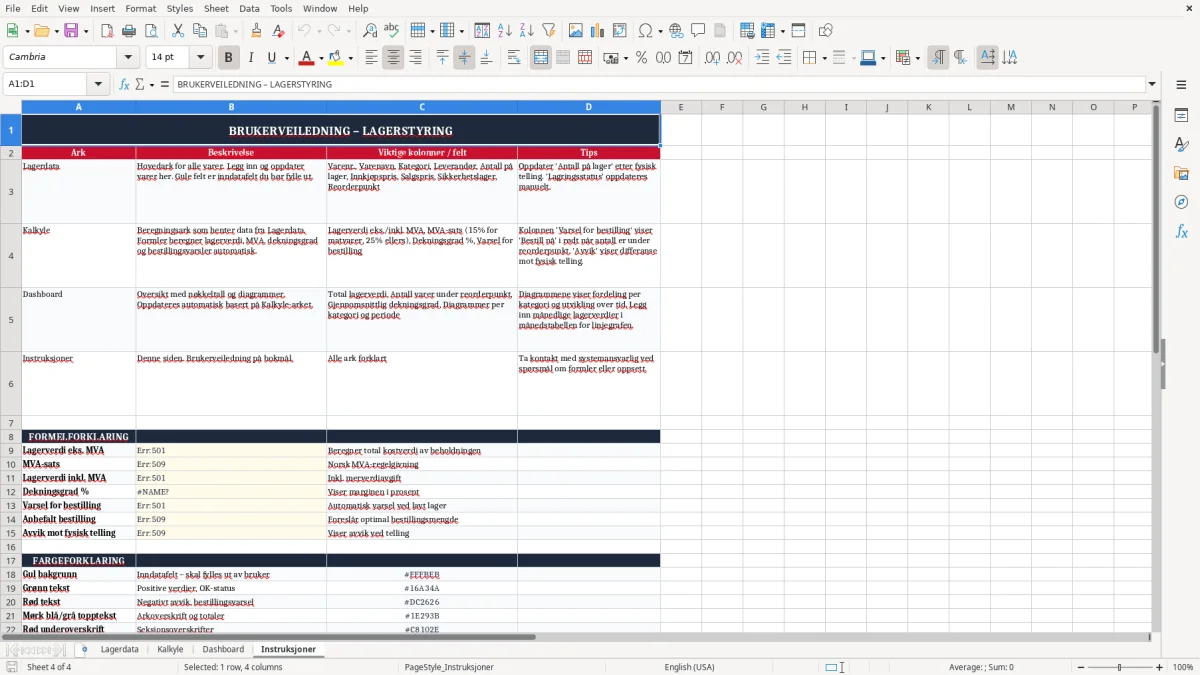Image resolution: width=1200 pixels, height=675 pixels.
Task: Click the formula input field
Action: [x=658, y=84]
